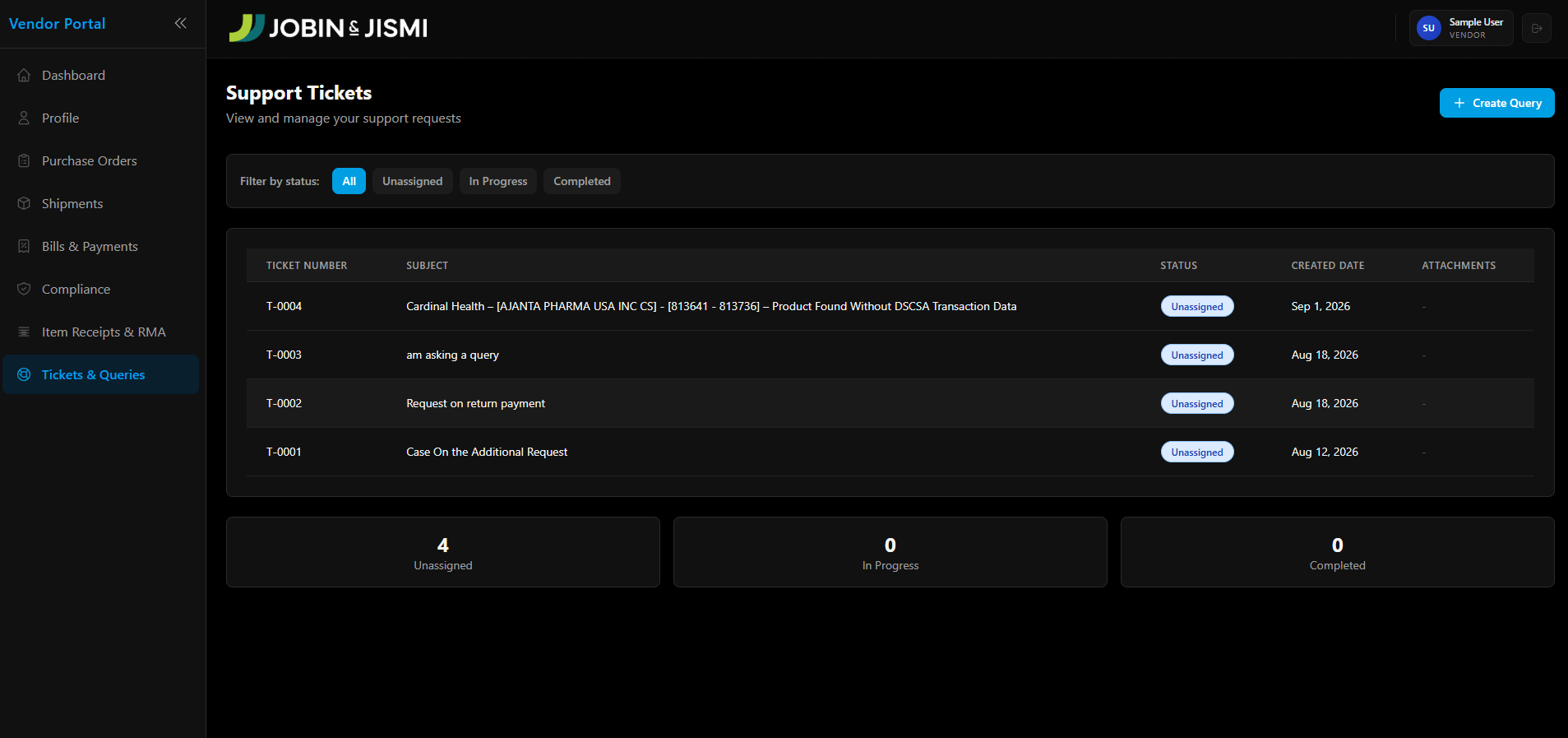Click the In Progress count summary card
Viewport: 1568px width, 738px height.
click(x=890, y=552)
